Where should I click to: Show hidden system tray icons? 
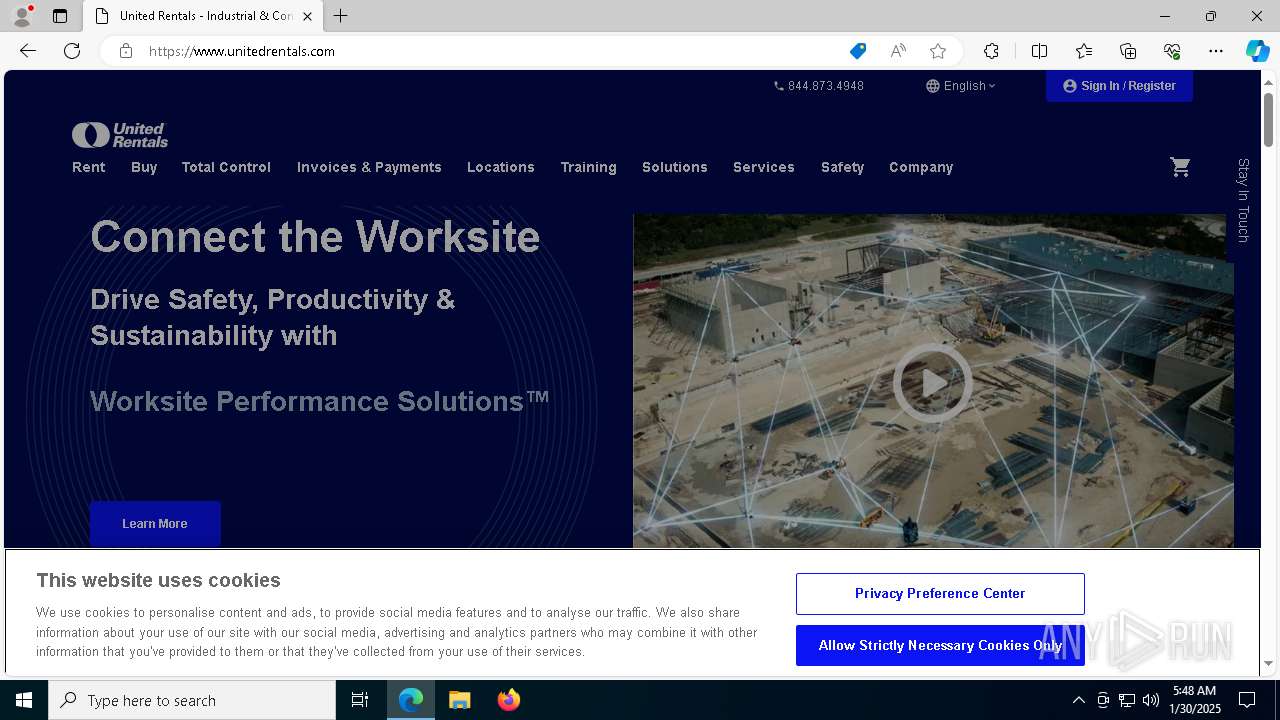1078,700
